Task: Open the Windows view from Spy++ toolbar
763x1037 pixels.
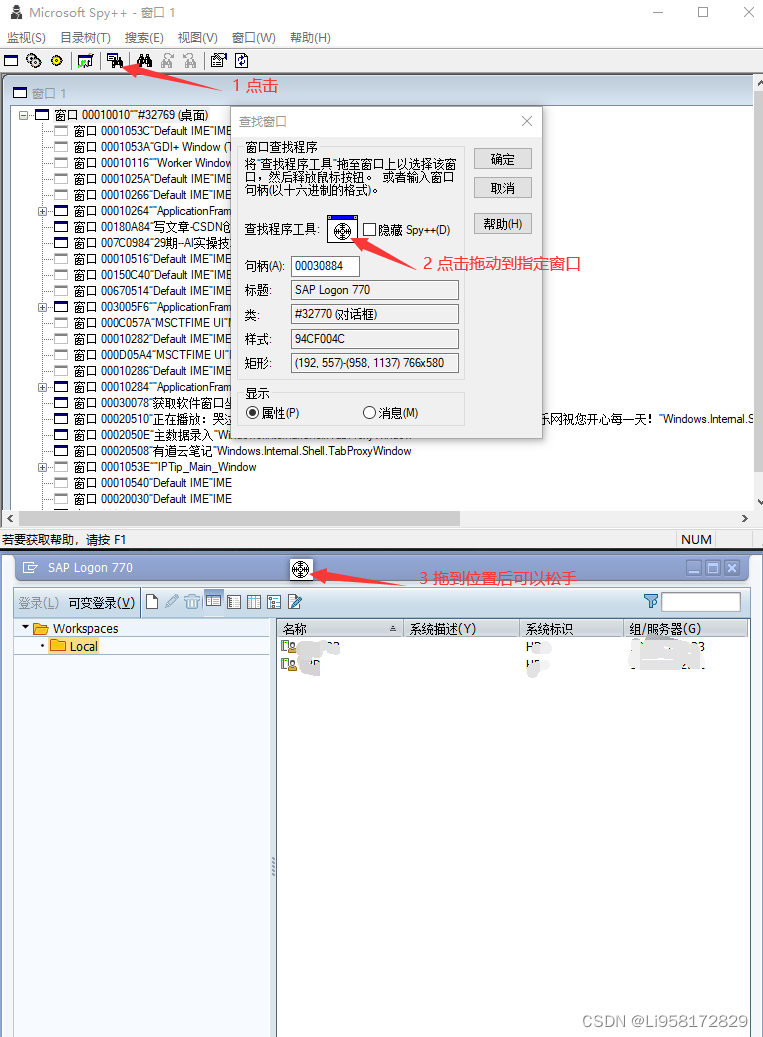Action: pyautogui.click(x=11, y=61)
